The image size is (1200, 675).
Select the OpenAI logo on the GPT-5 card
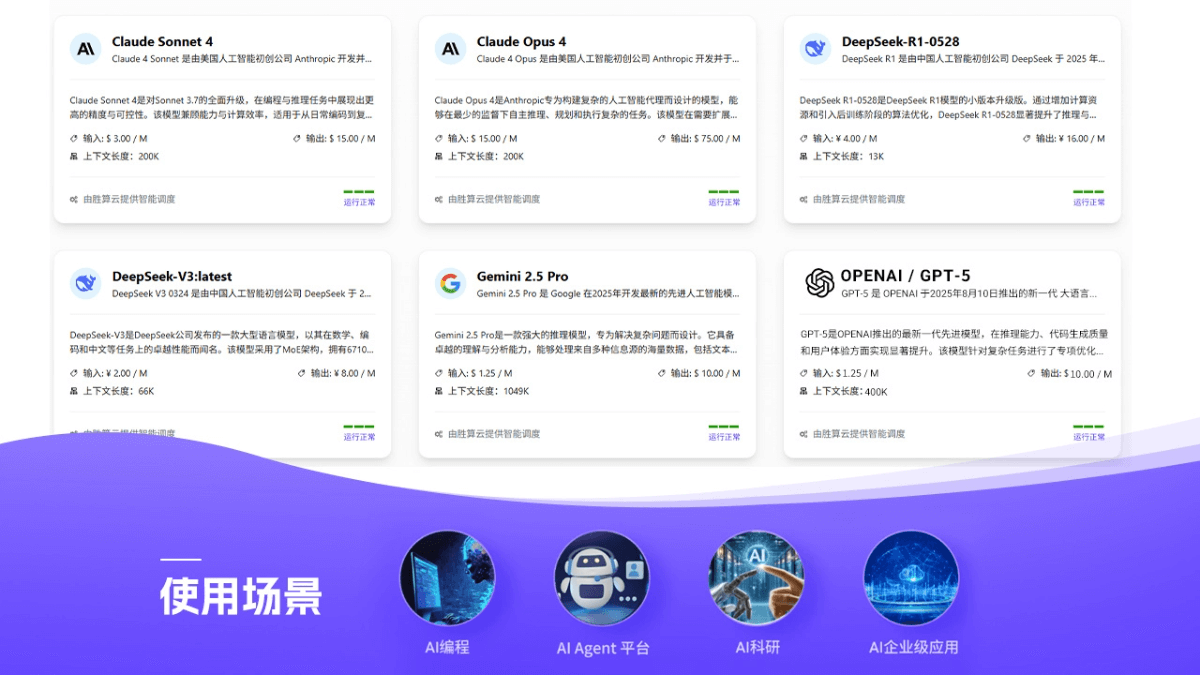pos(820,283)
